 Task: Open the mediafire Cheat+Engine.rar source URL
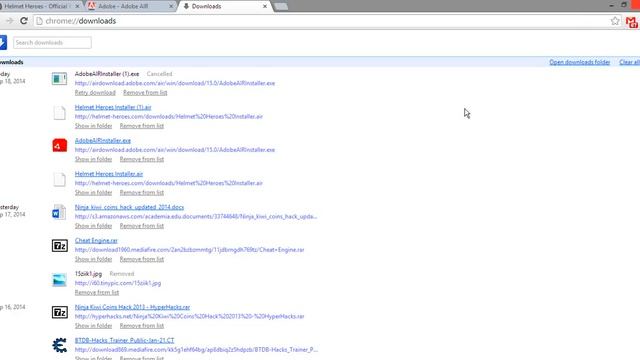[189, 250]
